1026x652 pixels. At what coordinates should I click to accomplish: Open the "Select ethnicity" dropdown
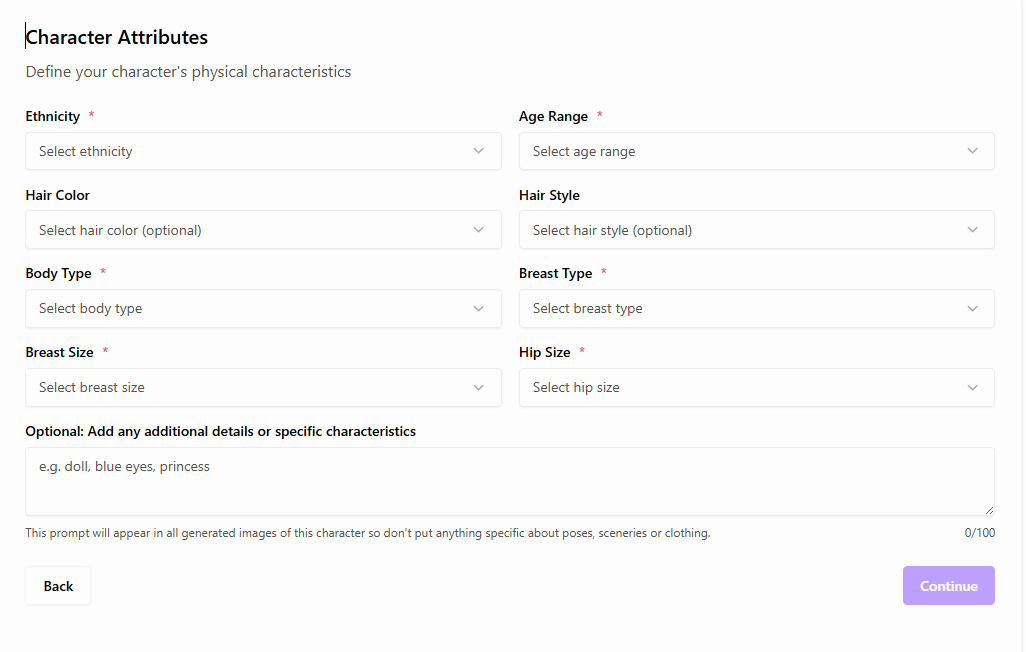tap(250, 151)
